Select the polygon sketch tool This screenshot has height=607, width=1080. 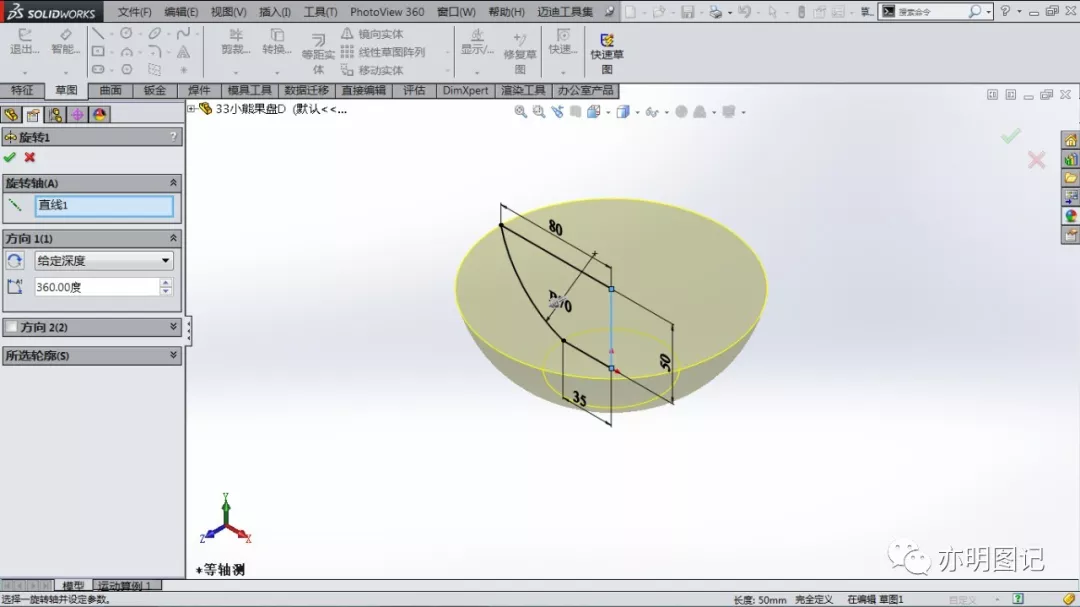(x=126, y=70)
